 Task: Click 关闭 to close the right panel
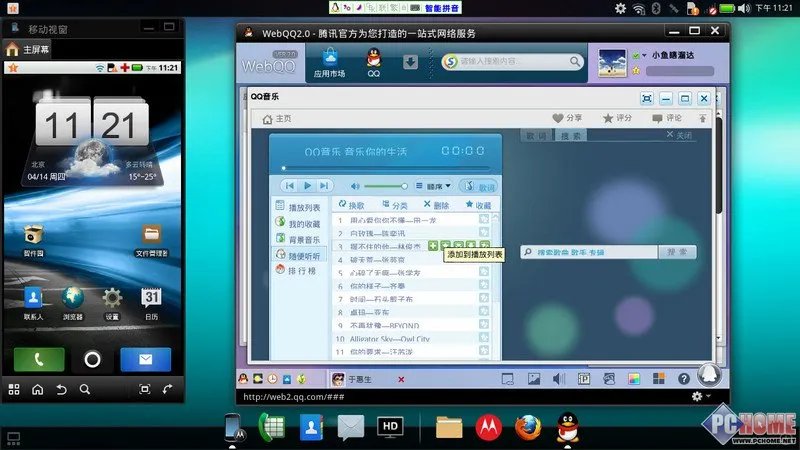[679, 135]
